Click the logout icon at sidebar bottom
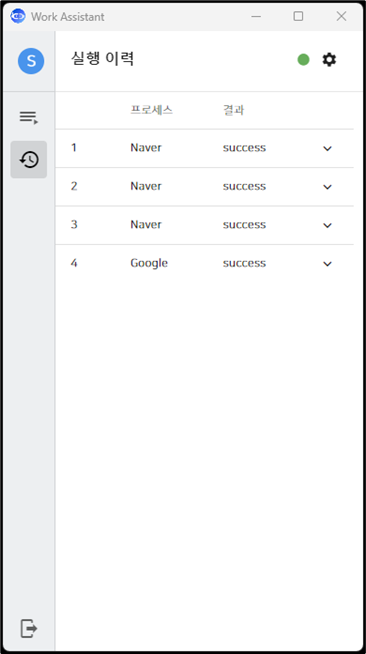 click(29, 628)
